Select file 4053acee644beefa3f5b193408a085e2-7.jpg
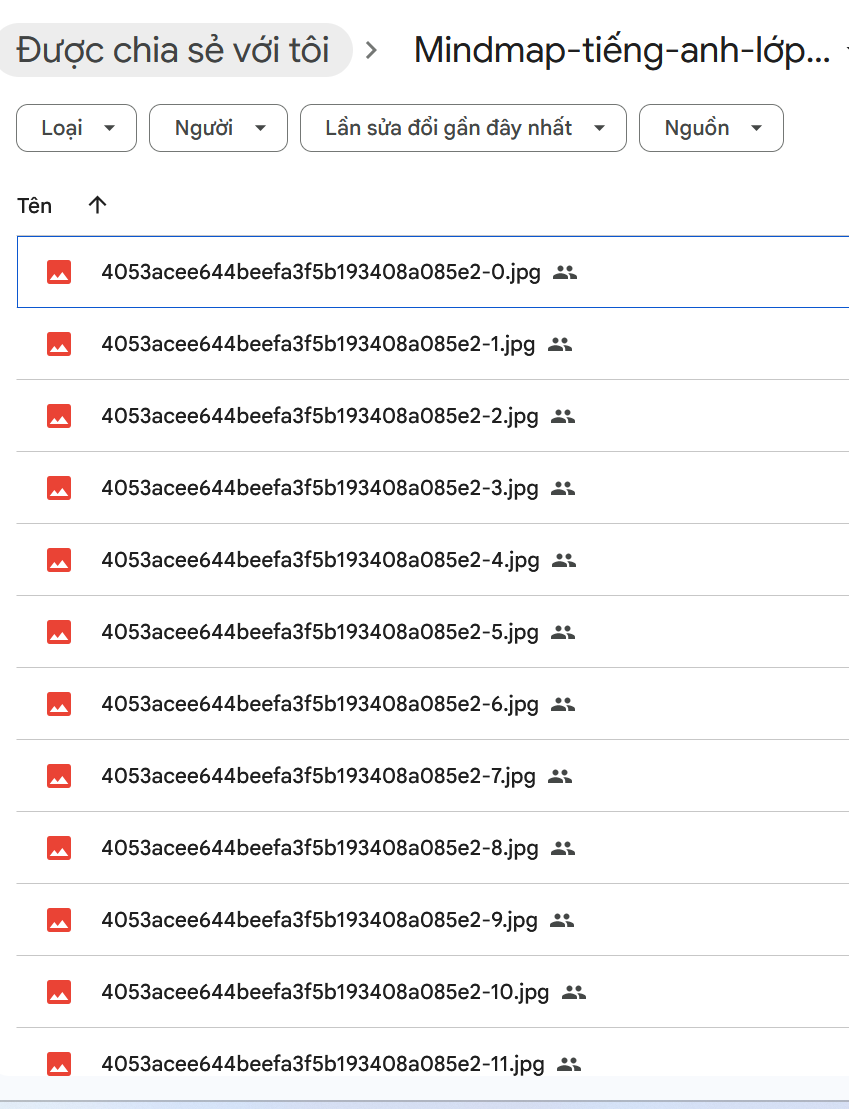Image resolution: width=849 pixels, height=1109 pixels. pyautogui.click(x=318, y=776)
